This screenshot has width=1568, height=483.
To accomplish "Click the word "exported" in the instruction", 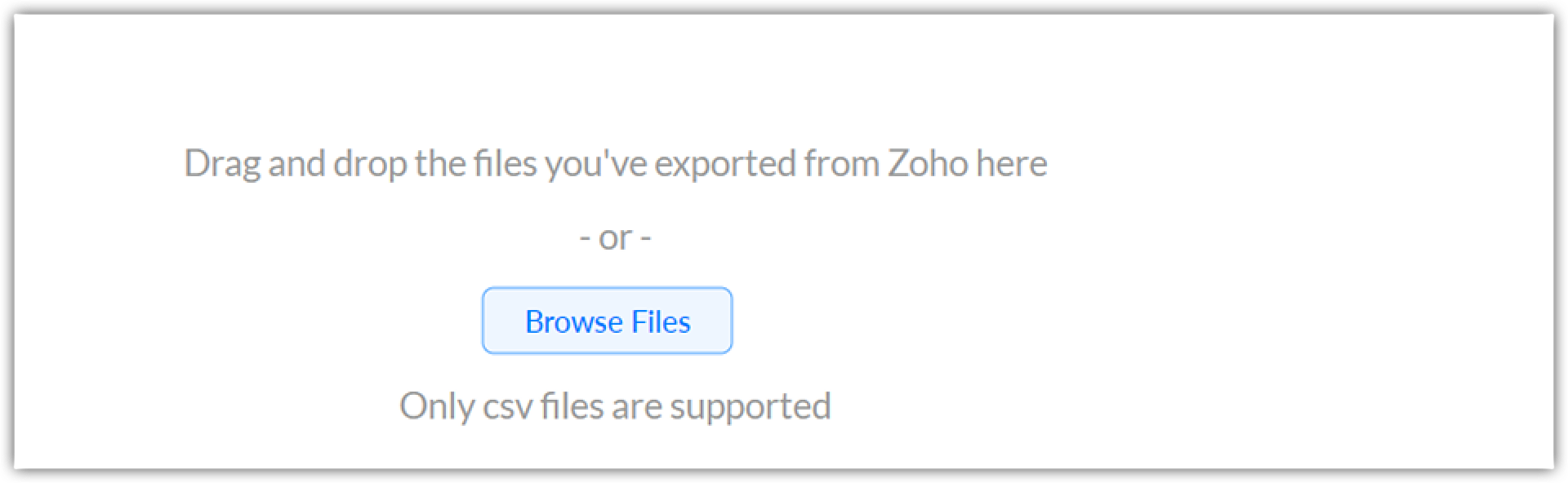I will tap(725, 165).
